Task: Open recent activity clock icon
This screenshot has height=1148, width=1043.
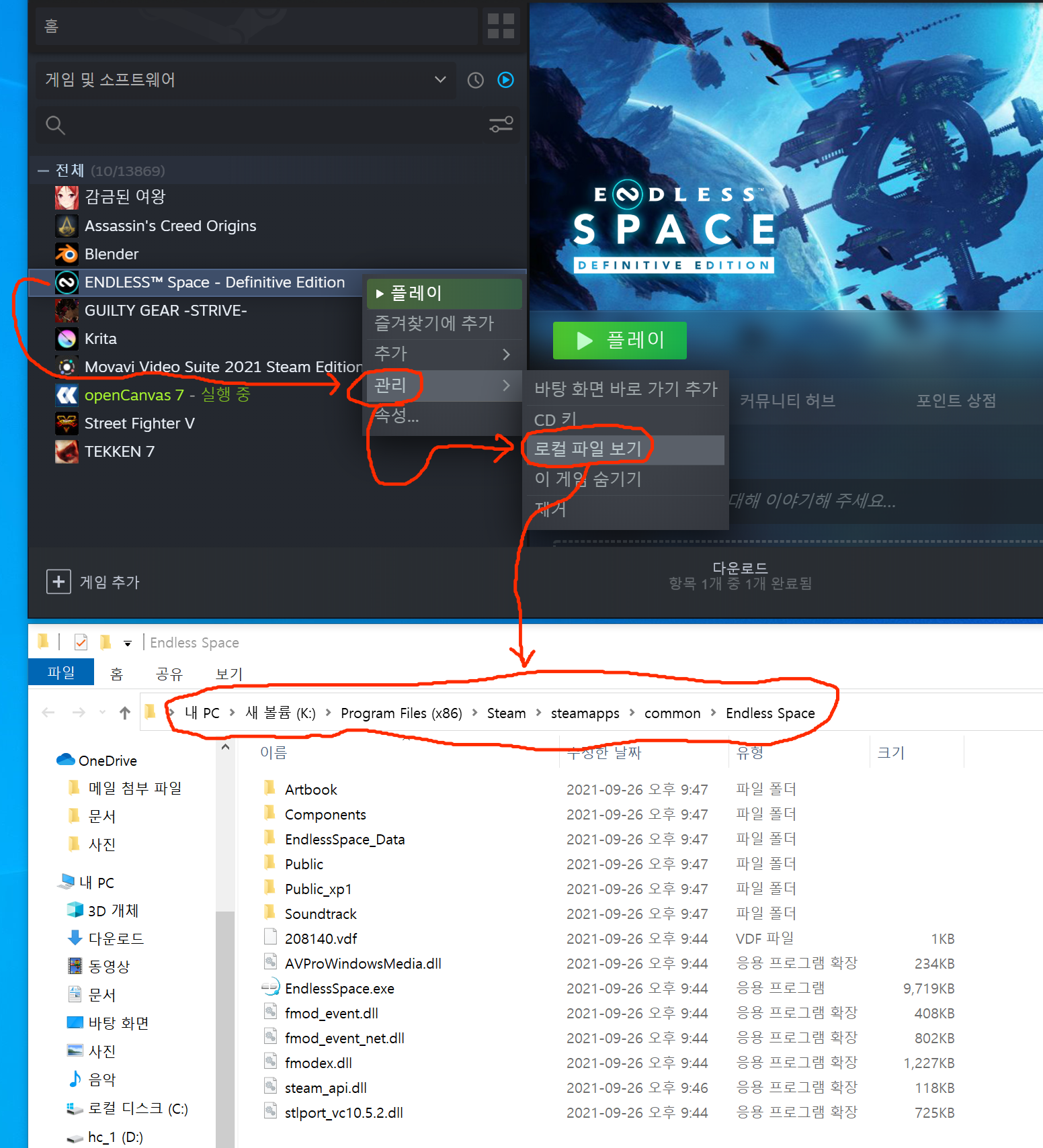Action: click(x=476, y=81)
